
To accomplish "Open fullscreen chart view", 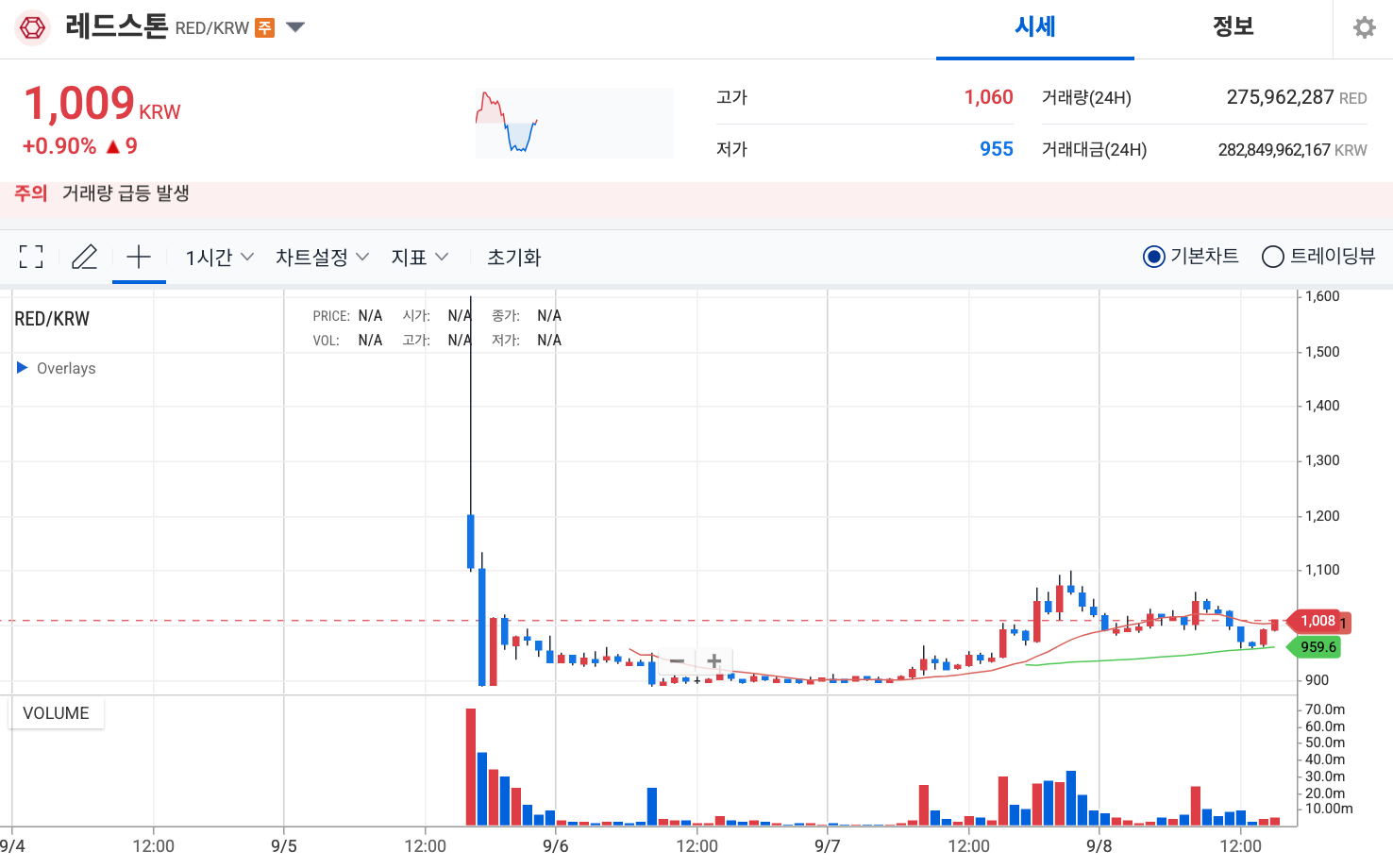I will 31,256.
